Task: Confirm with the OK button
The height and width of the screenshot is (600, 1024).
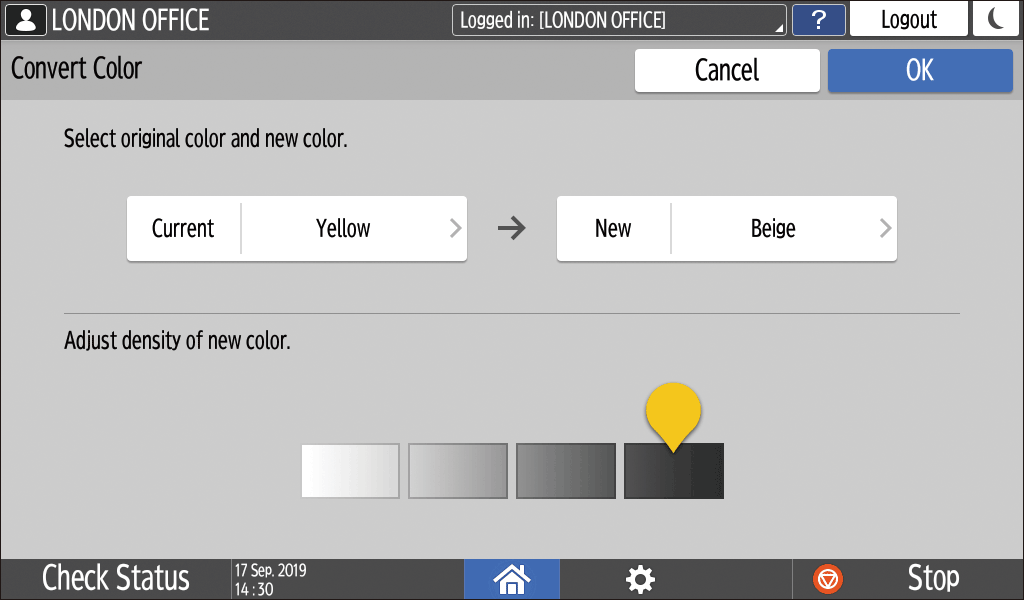Action: click(920, 70)
